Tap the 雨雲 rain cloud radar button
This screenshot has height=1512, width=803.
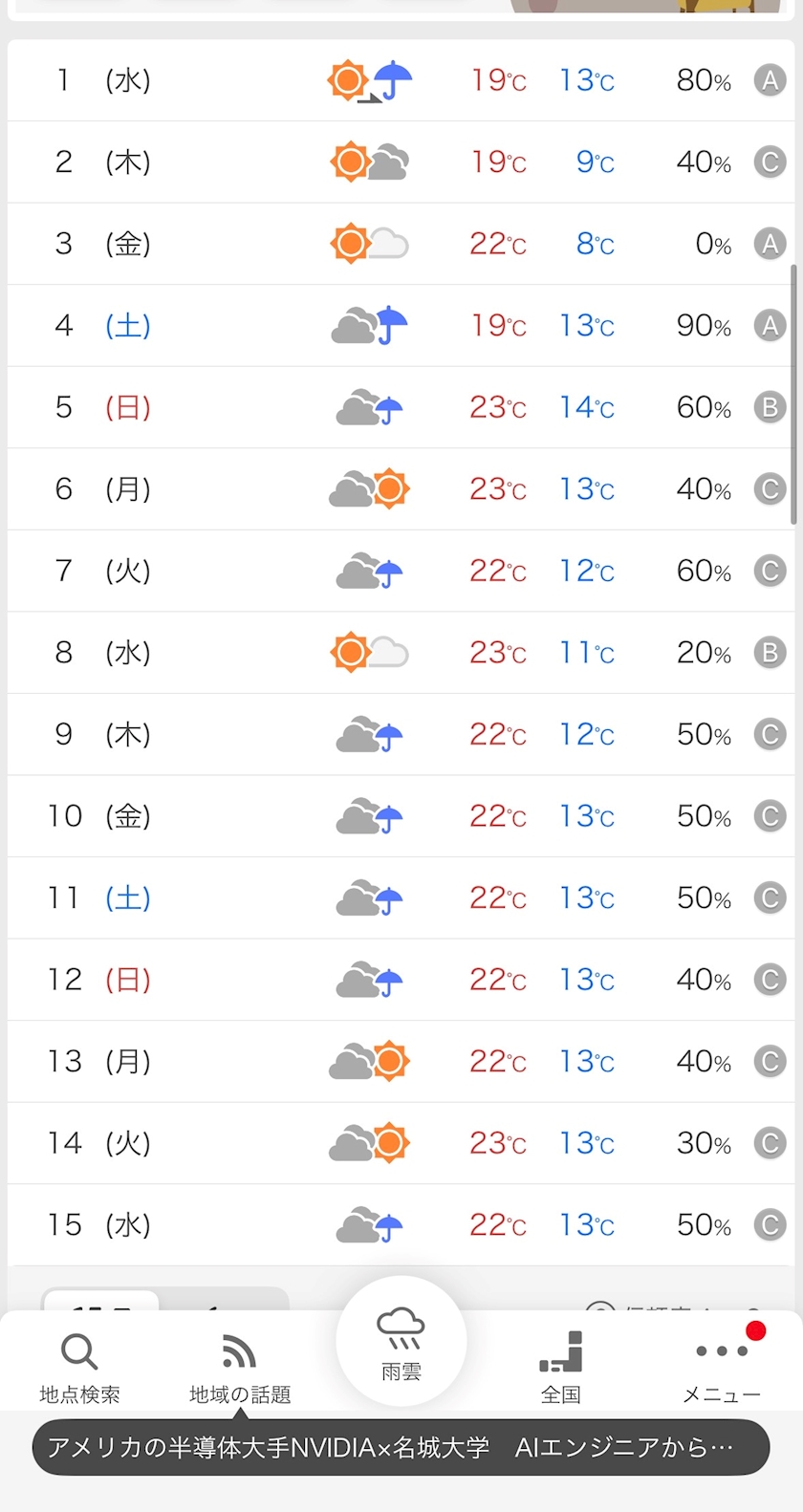click(x=401, y=1341)
